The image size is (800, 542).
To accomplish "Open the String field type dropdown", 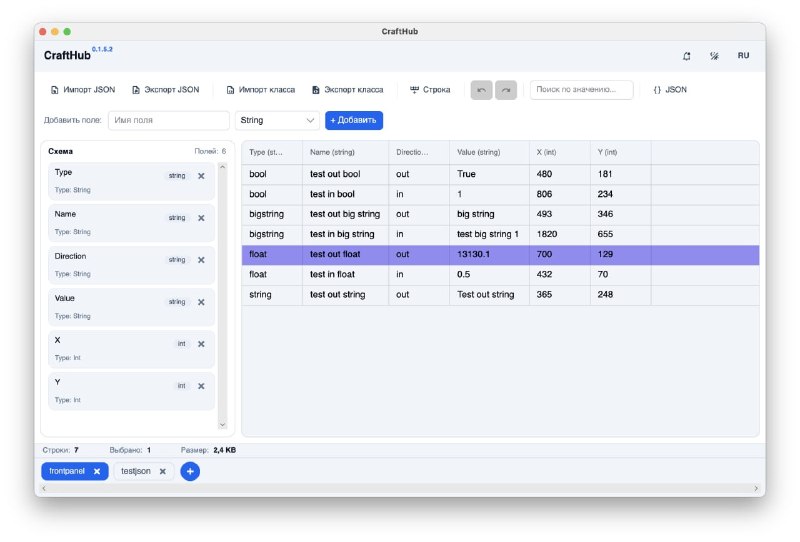I will [277, 120].
